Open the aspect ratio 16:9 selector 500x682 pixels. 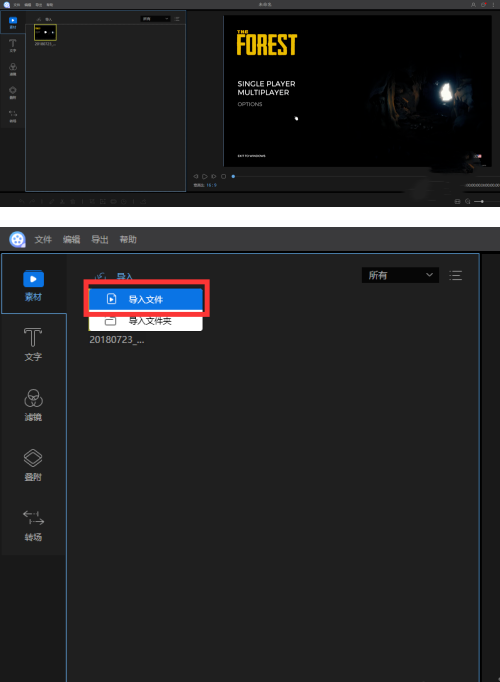coord(211,185)
